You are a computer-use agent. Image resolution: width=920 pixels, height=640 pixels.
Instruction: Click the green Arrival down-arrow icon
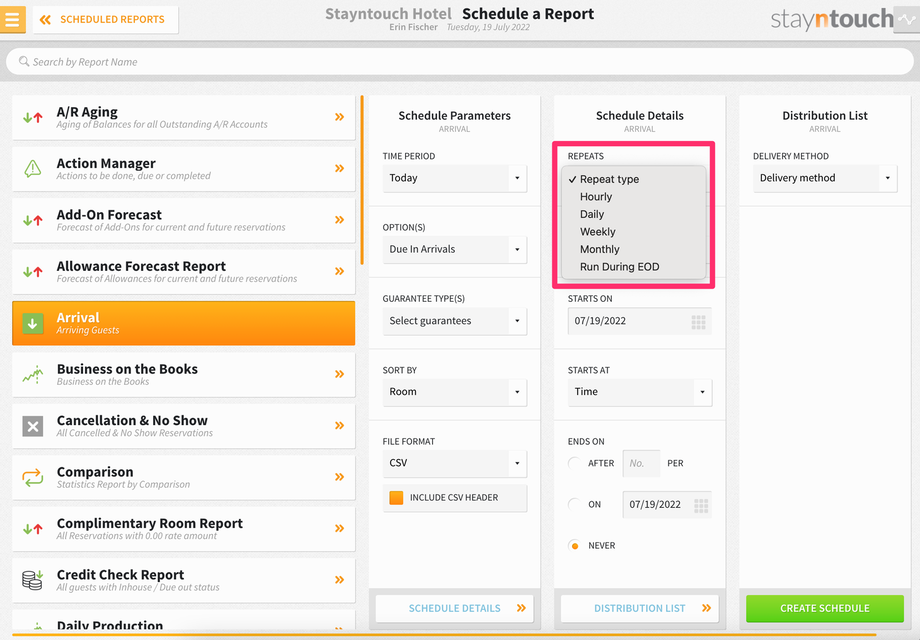click(33, 323)
